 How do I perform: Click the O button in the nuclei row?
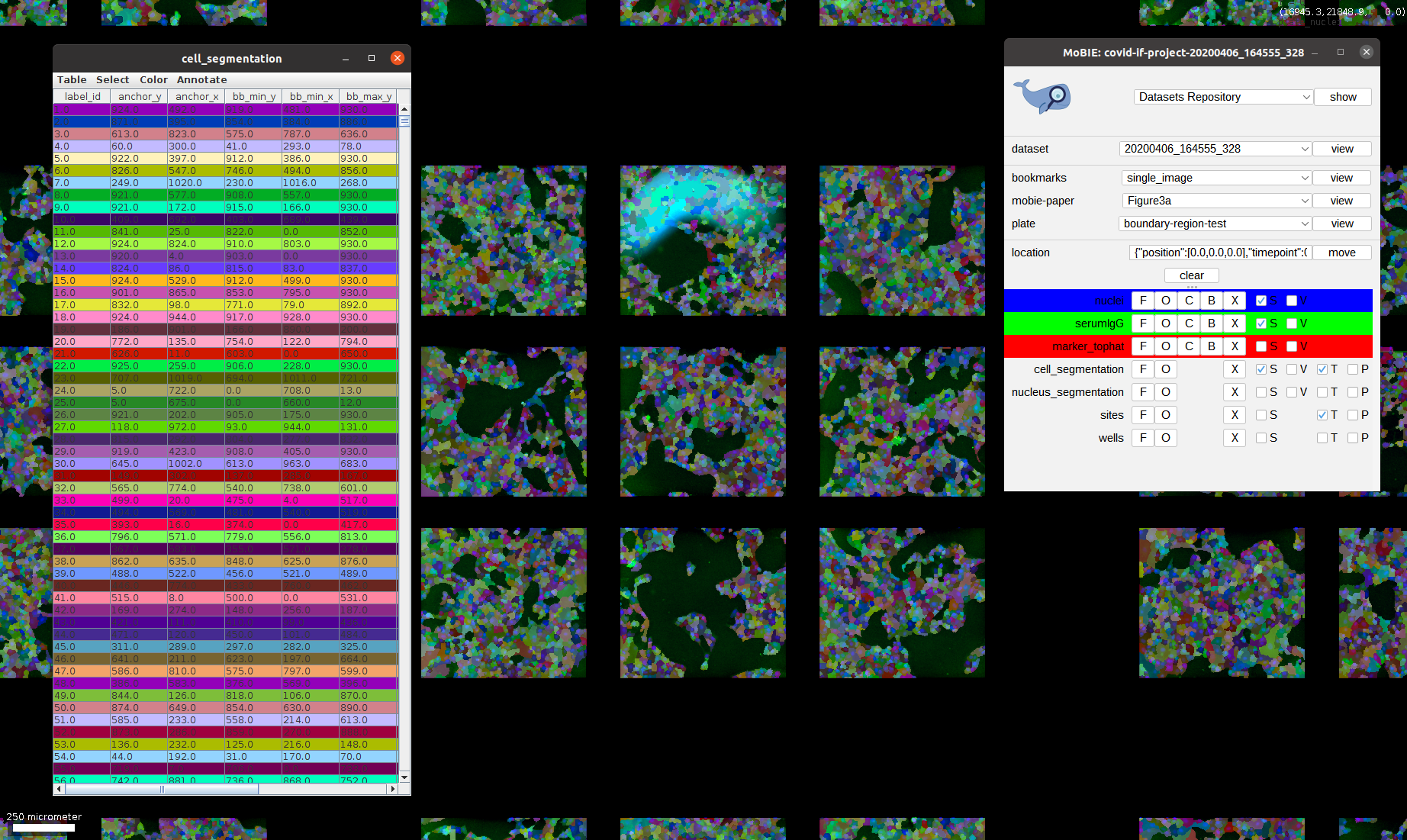tap(1165, 301)
